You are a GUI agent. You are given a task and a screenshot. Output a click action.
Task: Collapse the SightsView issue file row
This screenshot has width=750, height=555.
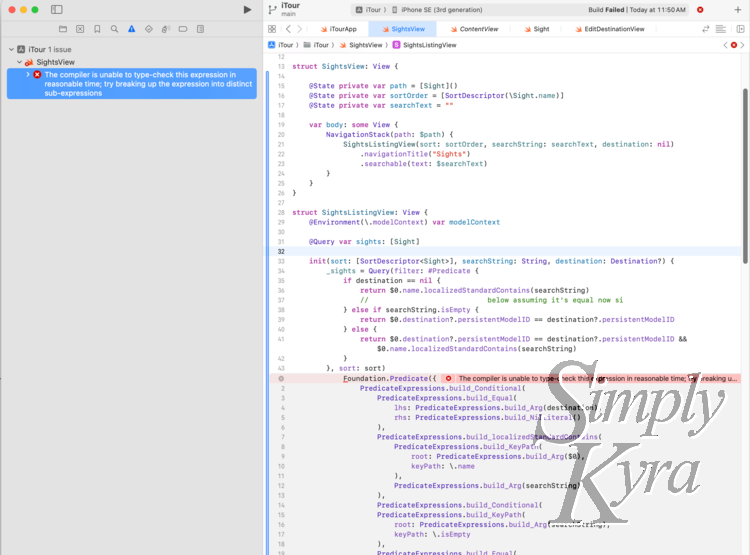tap(19, 62)
